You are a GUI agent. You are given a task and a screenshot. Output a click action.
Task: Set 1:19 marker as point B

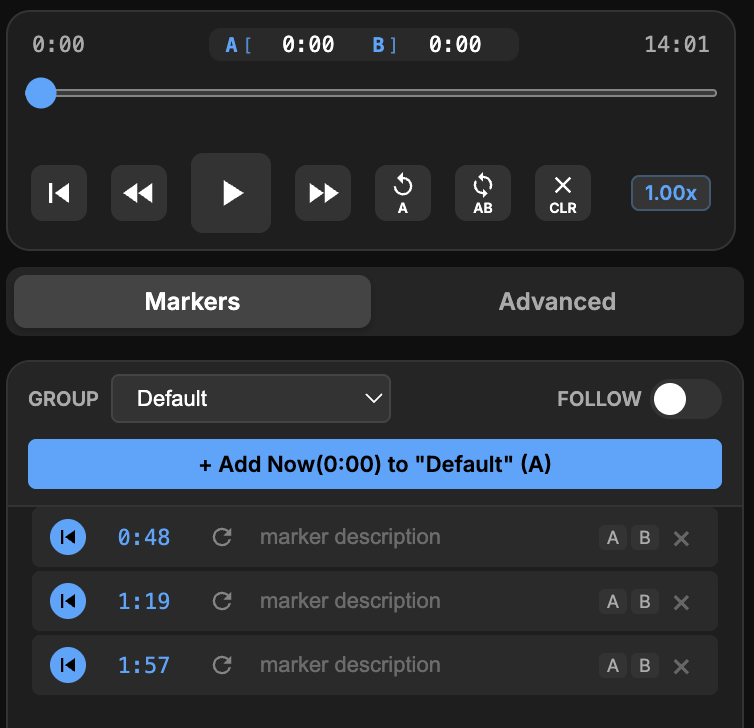tap(645, 602)
